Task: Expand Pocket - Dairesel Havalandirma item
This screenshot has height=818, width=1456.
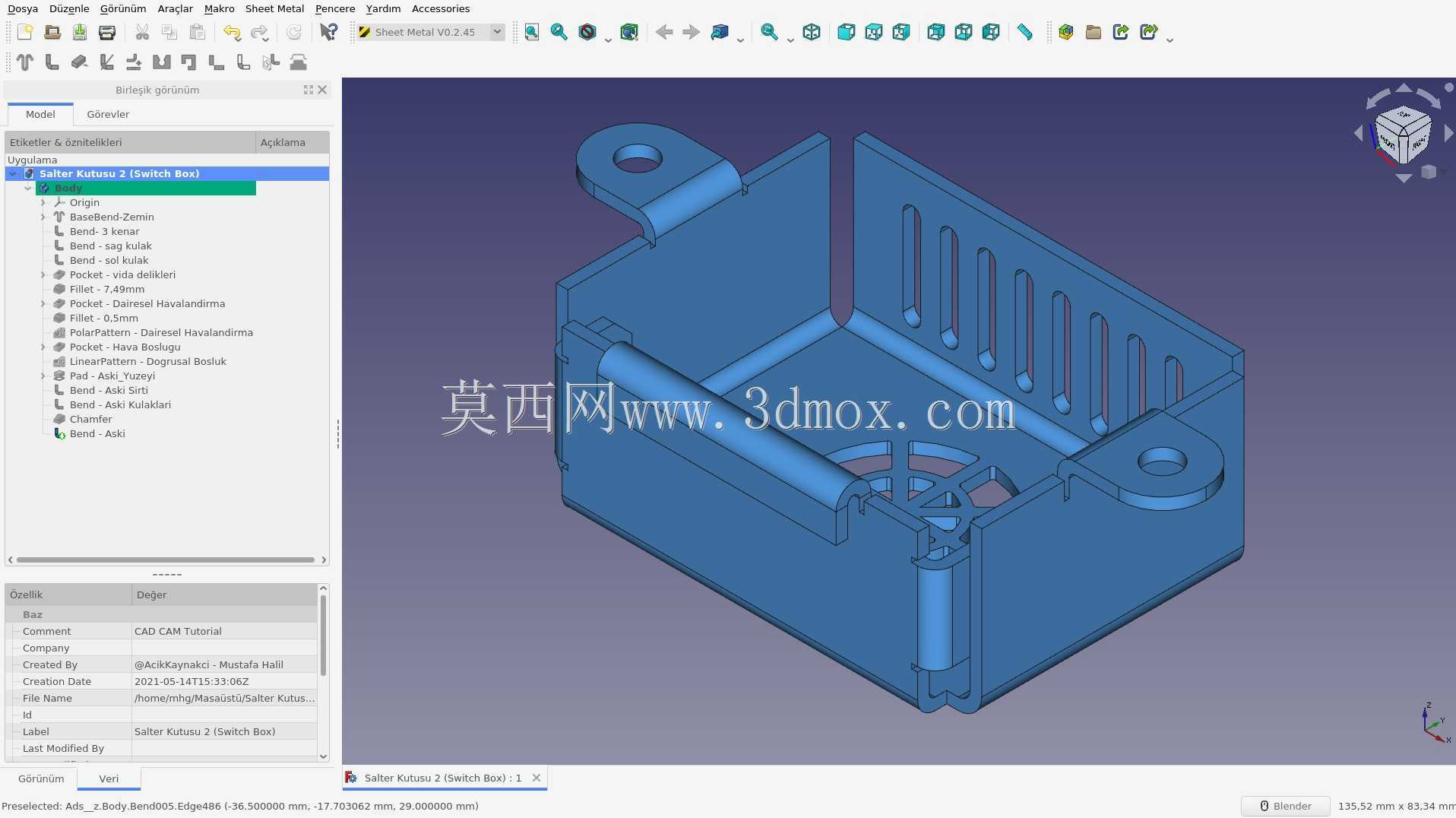Action: (43, 304)
